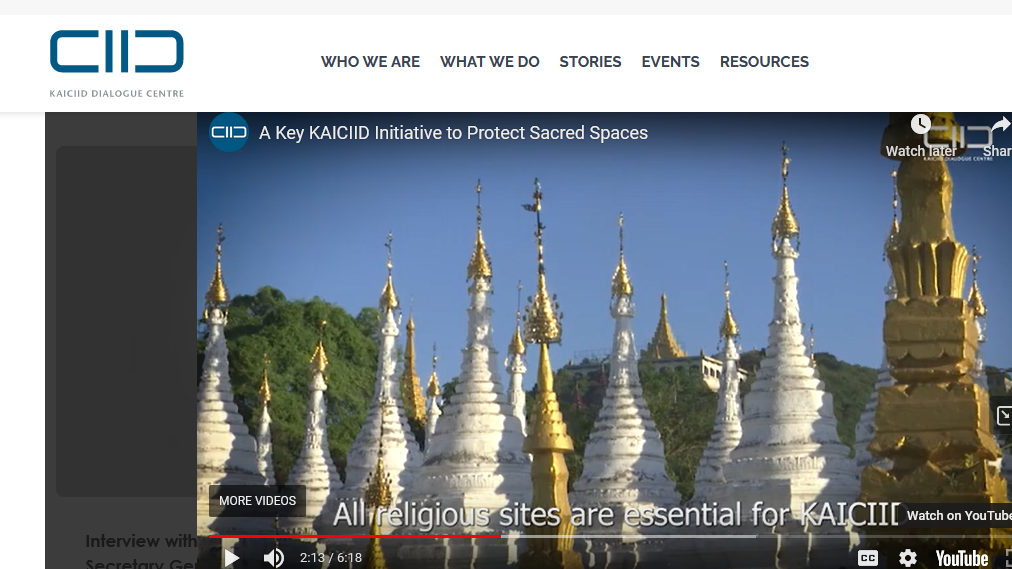Click the KAICIID Dialogue Centre logo
The height and width of the screenshot is (569, 1012).
click(117, 63)
